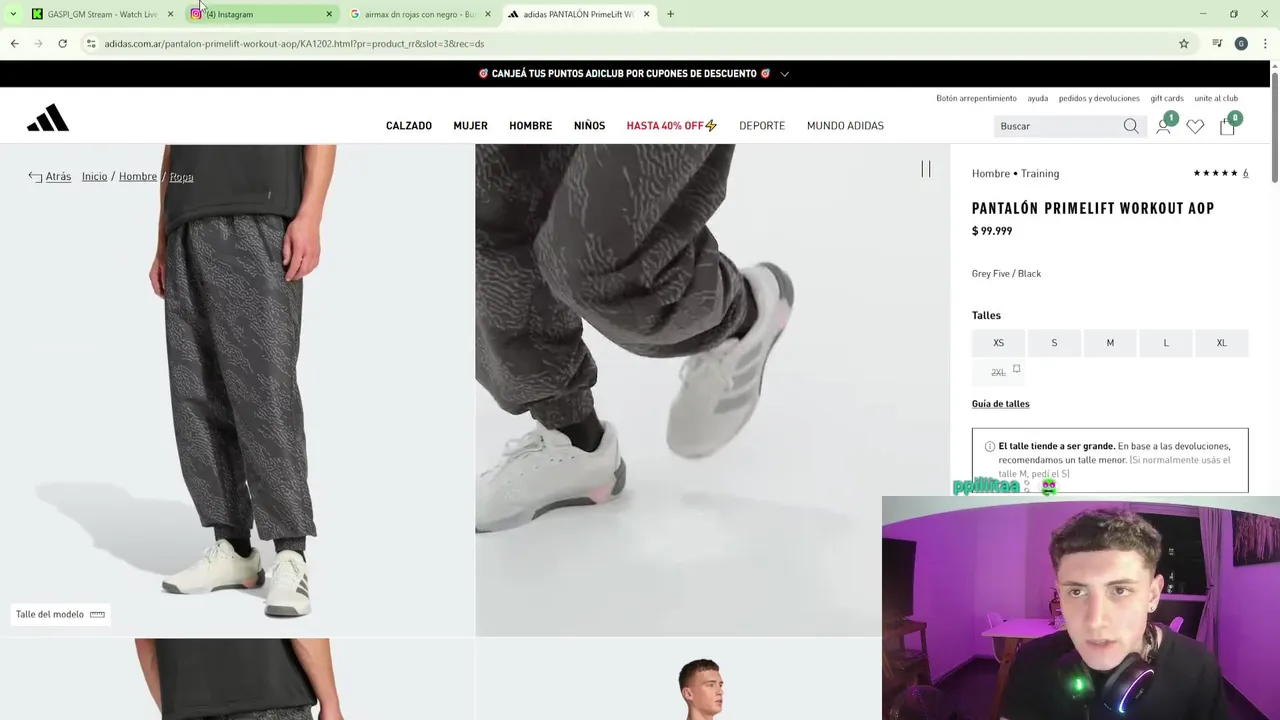Open the HOMBRE menu
The height and width of the screenshot is (720, 1280).
[530, 126]
